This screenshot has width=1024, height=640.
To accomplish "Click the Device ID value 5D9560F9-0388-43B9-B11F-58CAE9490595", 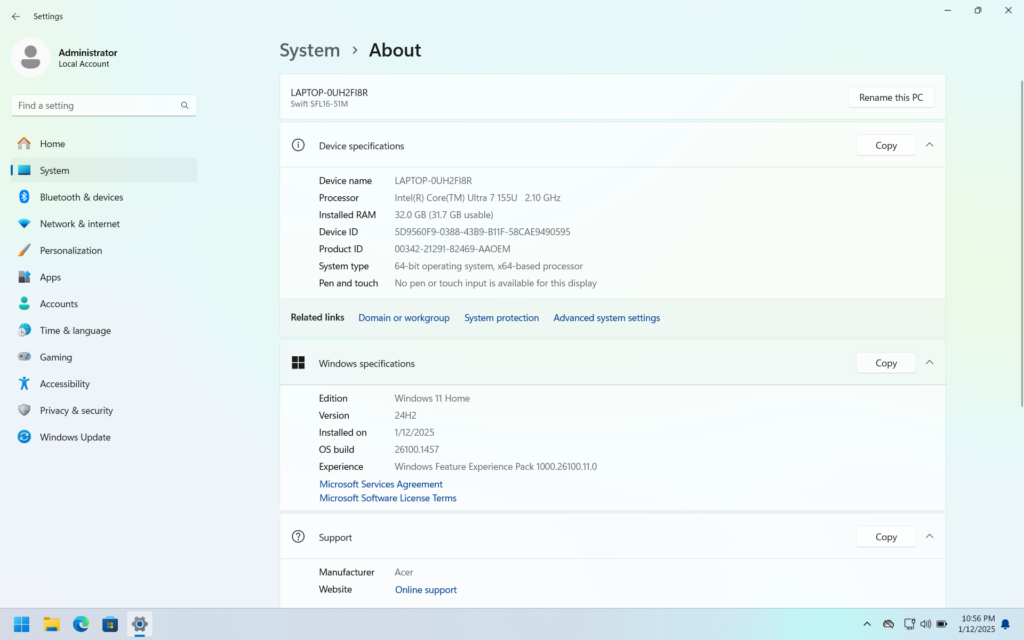I will coord(482,232).
